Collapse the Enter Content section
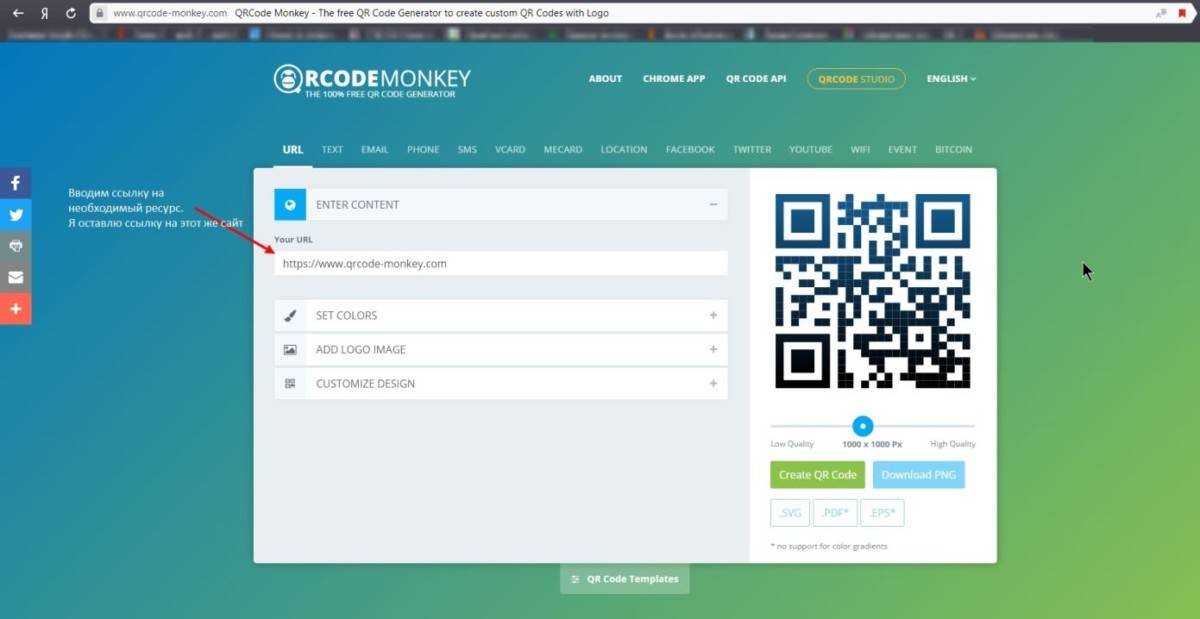The image size is (1200, 619). tap(713, 204)
